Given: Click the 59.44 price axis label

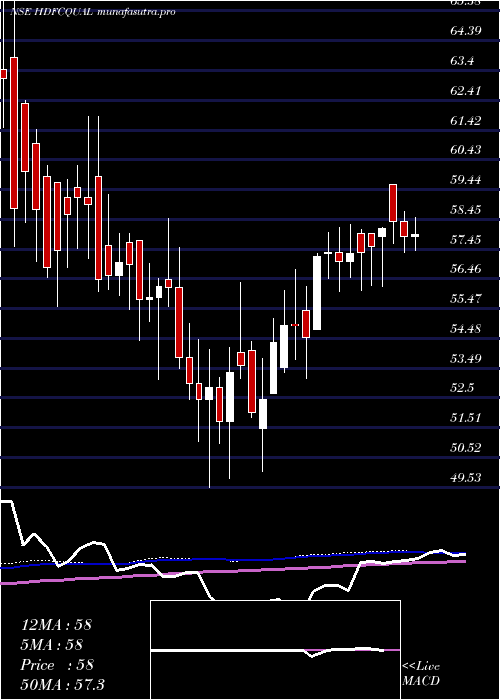Looking at the screenshot, I should [466, 180].
